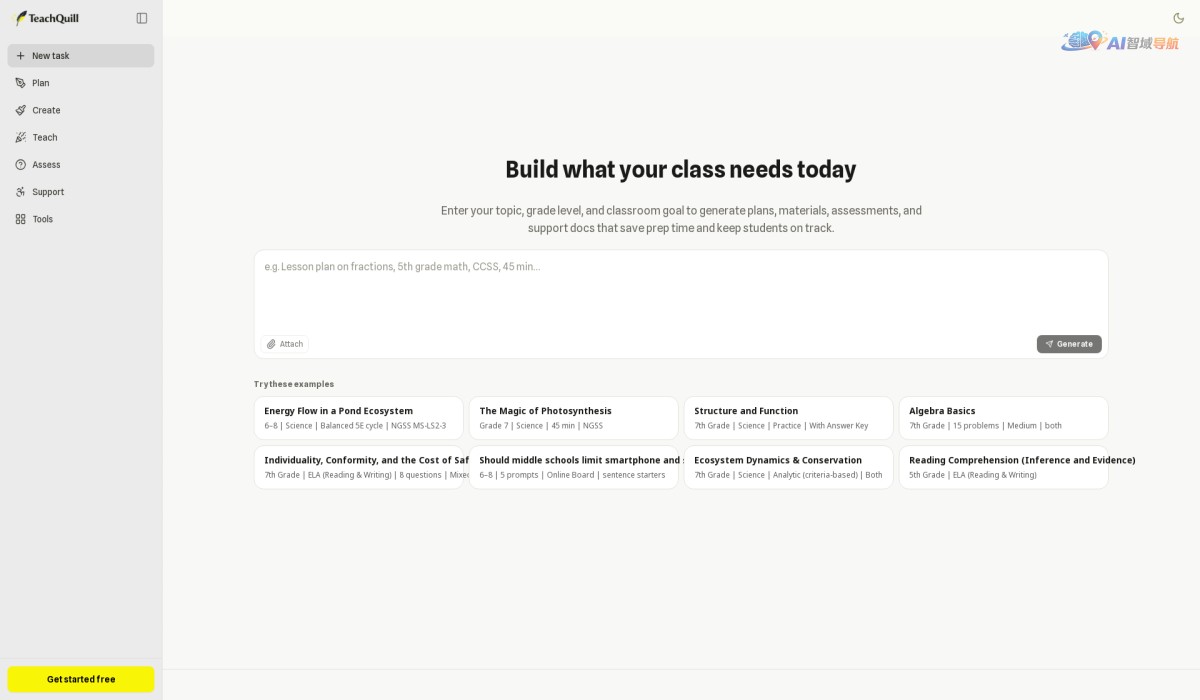Open the Plan section icon

(x=21, y=83)
